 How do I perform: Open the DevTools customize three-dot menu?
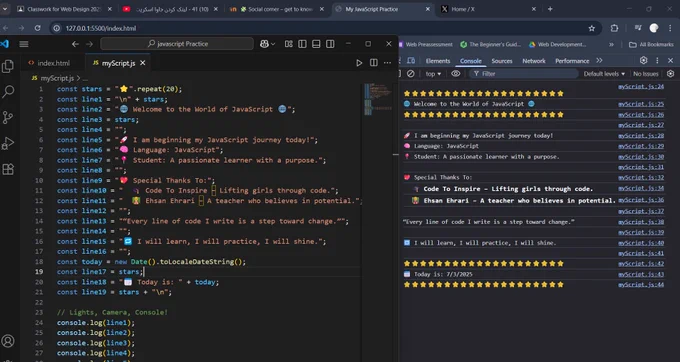point(657,61)
